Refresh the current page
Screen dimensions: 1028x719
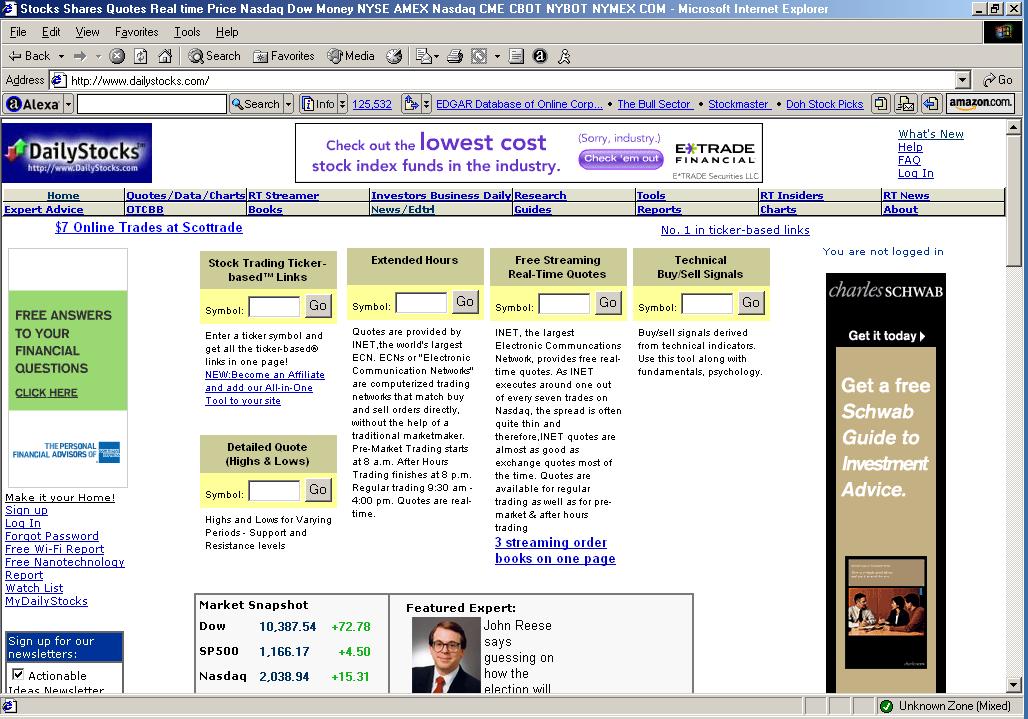(x=140, y=56)
